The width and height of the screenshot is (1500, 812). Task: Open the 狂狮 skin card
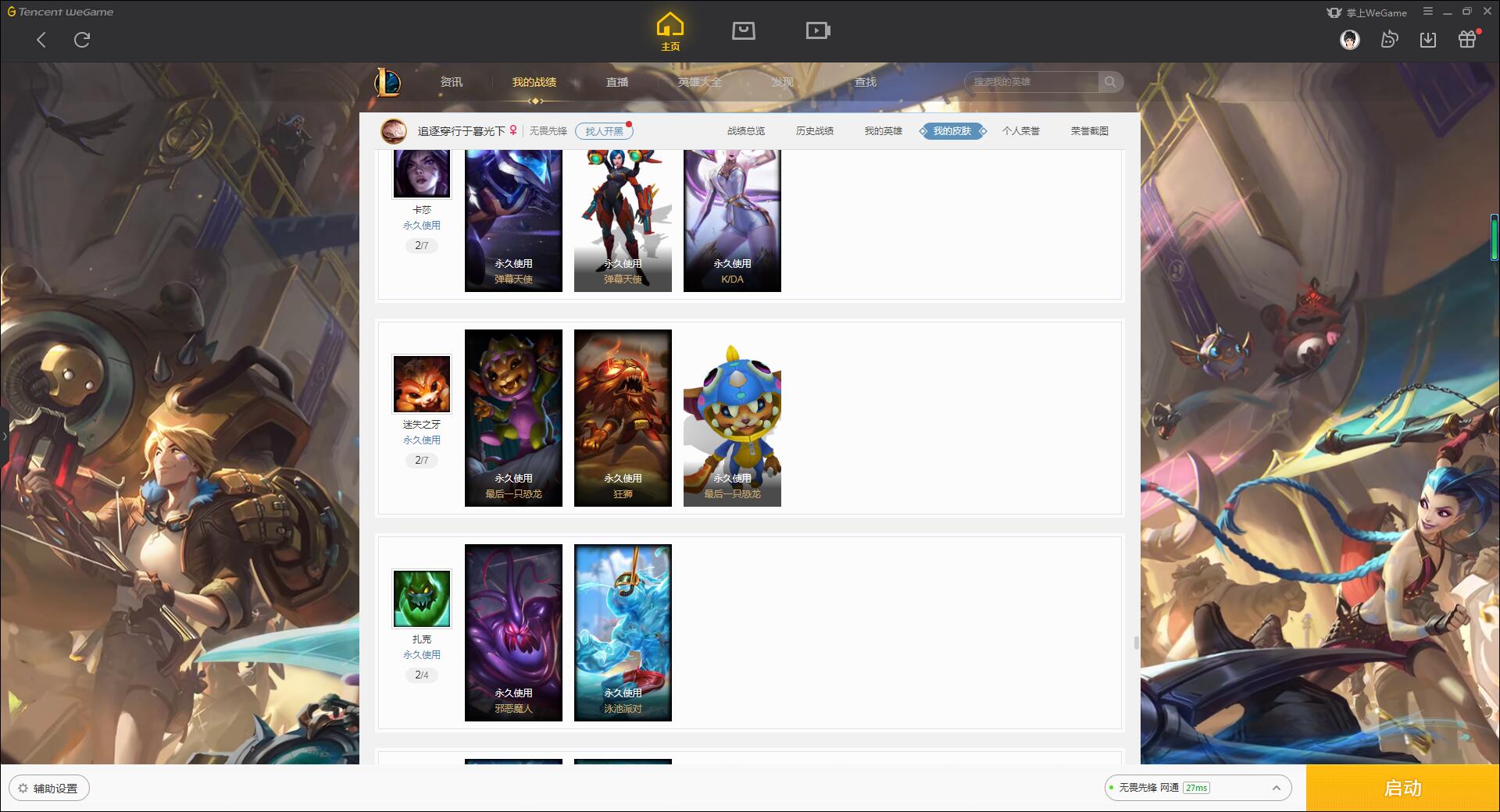point(623,418)
